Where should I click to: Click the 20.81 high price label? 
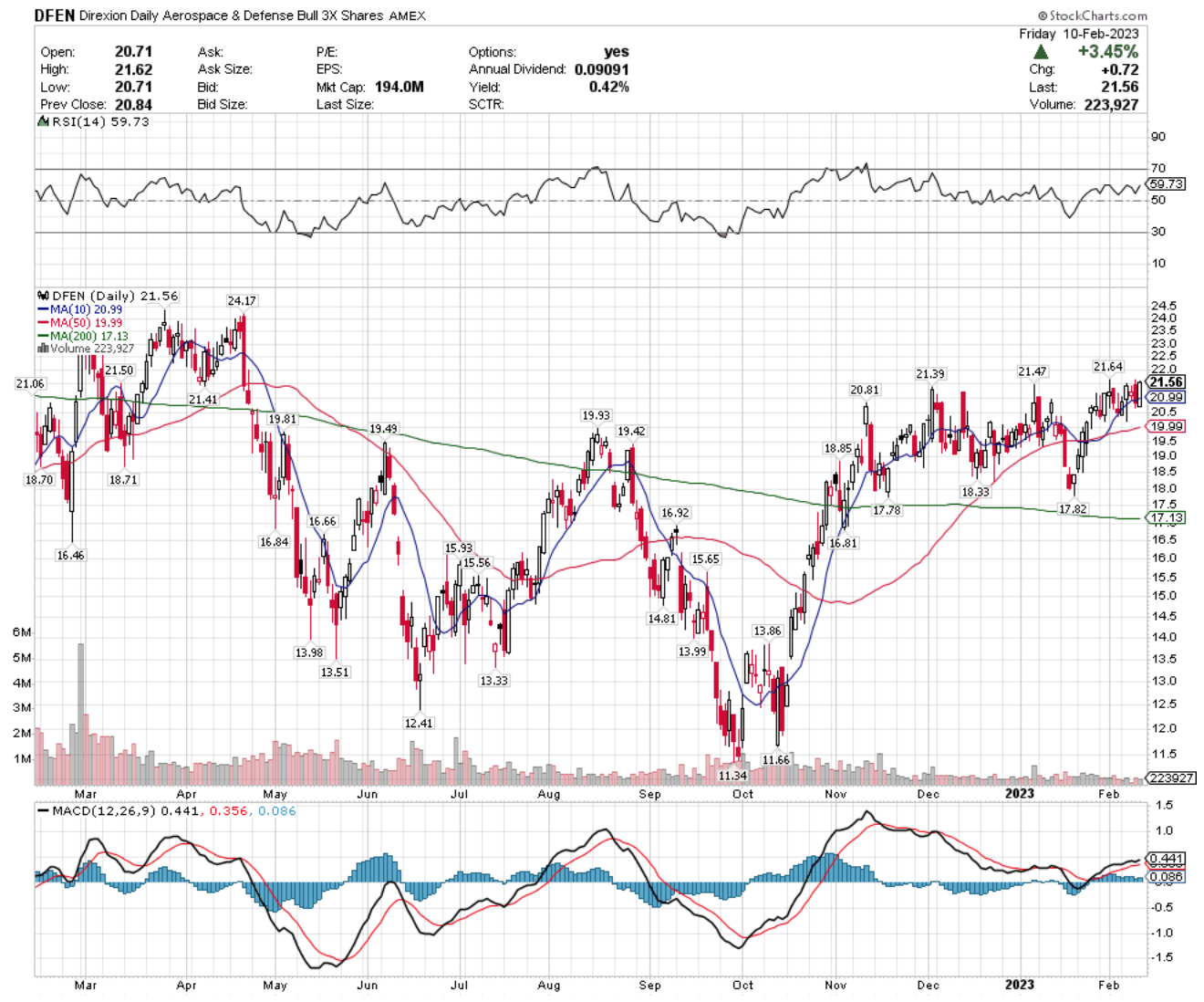pyautogui.click(x=865, y=390)
